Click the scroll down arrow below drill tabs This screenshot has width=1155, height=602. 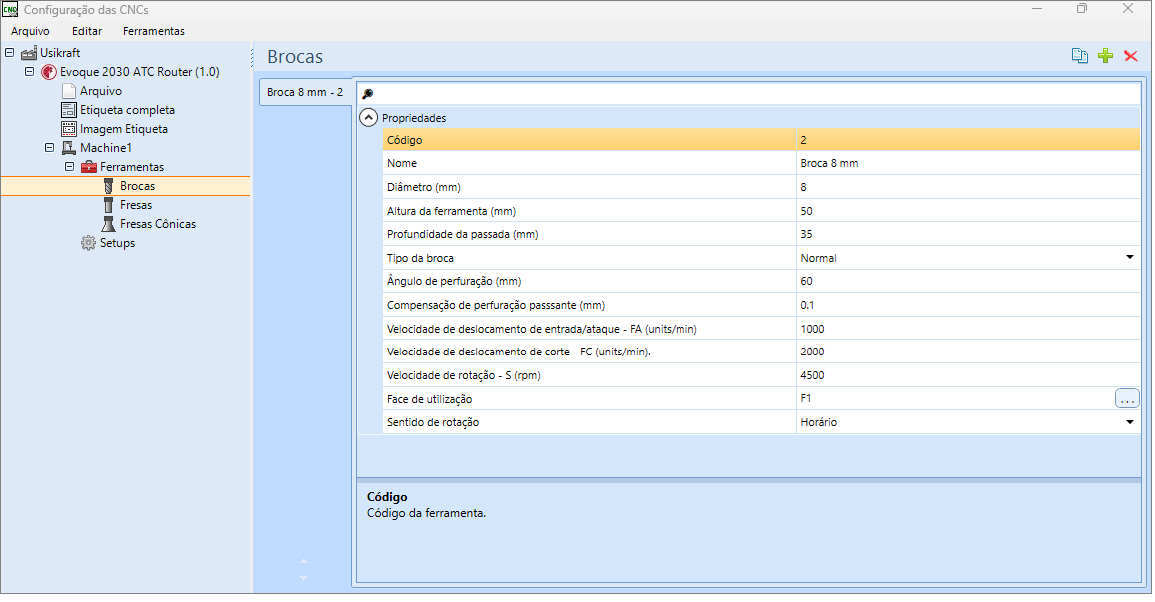click(303, 578)
